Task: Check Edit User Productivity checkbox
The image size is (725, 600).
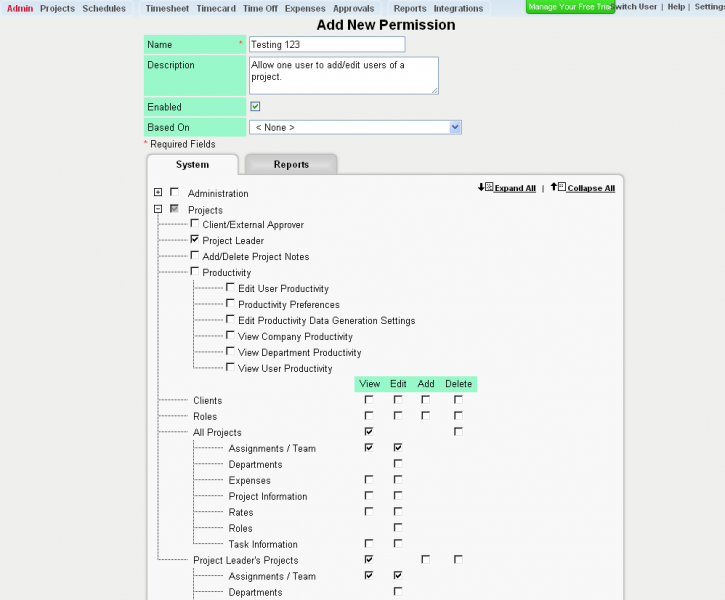Action: [230, 288]
